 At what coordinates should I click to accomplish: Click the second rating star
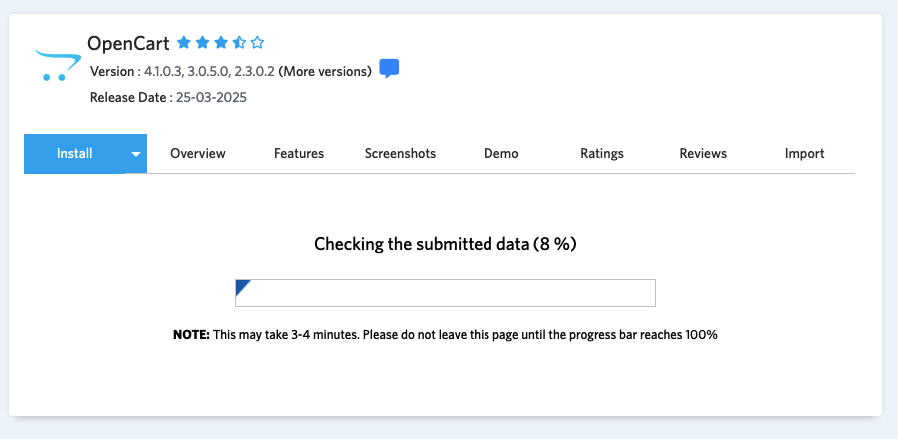(202, 42)
